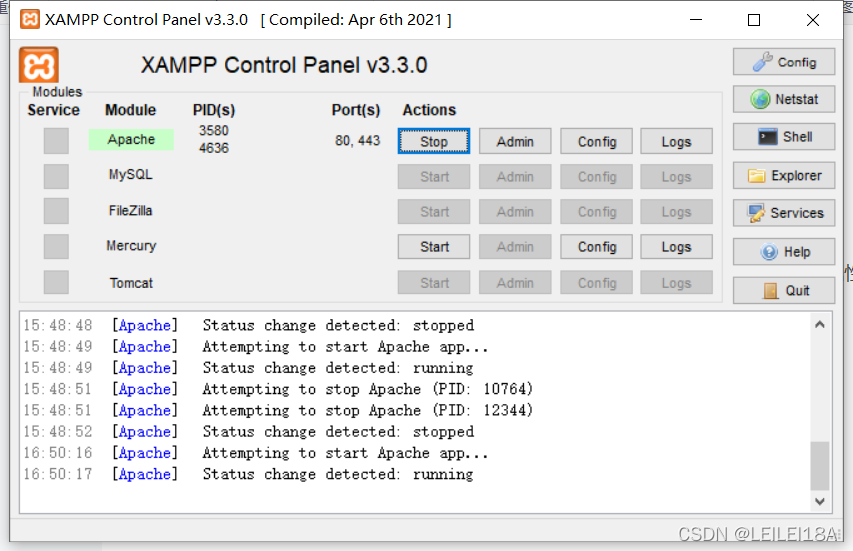Open FileZilla Admin button
Image resolution: width=853 pixels, height=551 pixels.
click(515, 212)
